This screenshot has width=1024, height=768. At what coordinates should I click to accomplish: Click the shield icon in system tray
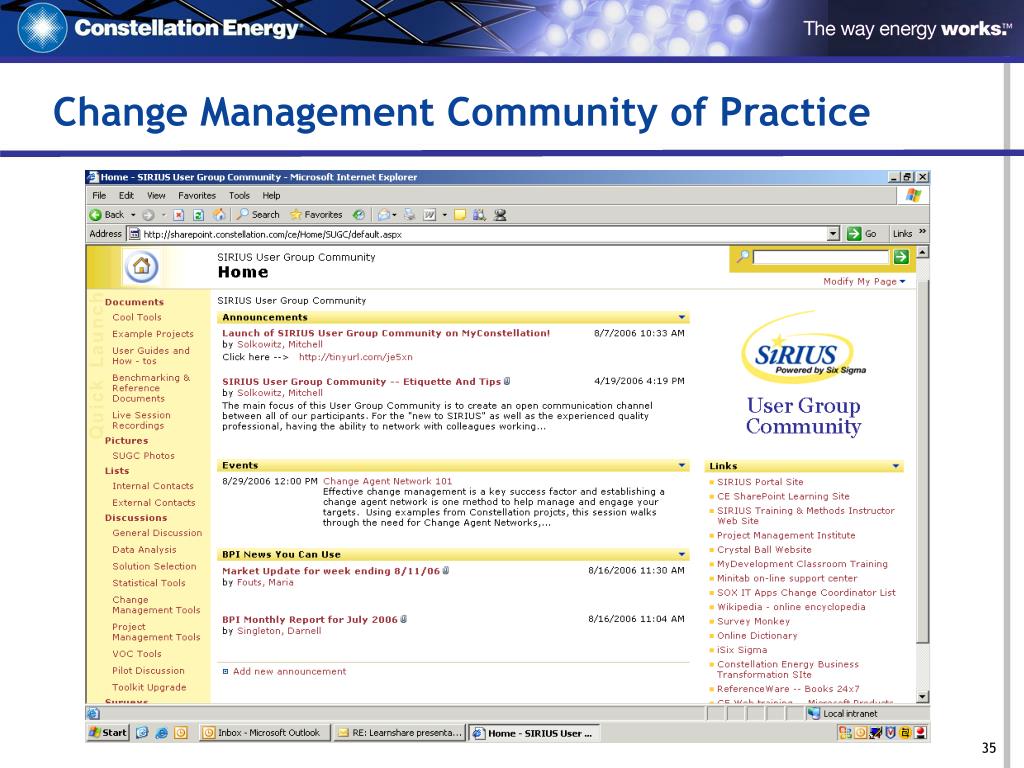890,733
